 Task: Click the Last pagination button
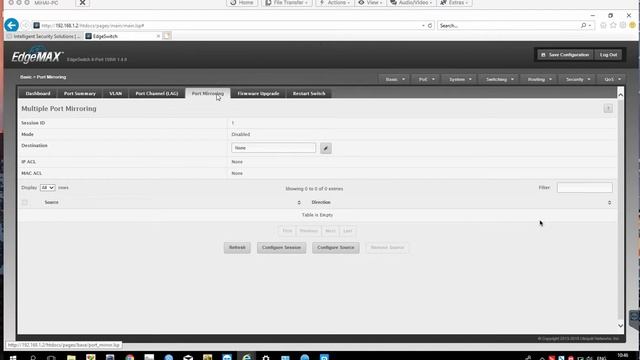point(347,231)
